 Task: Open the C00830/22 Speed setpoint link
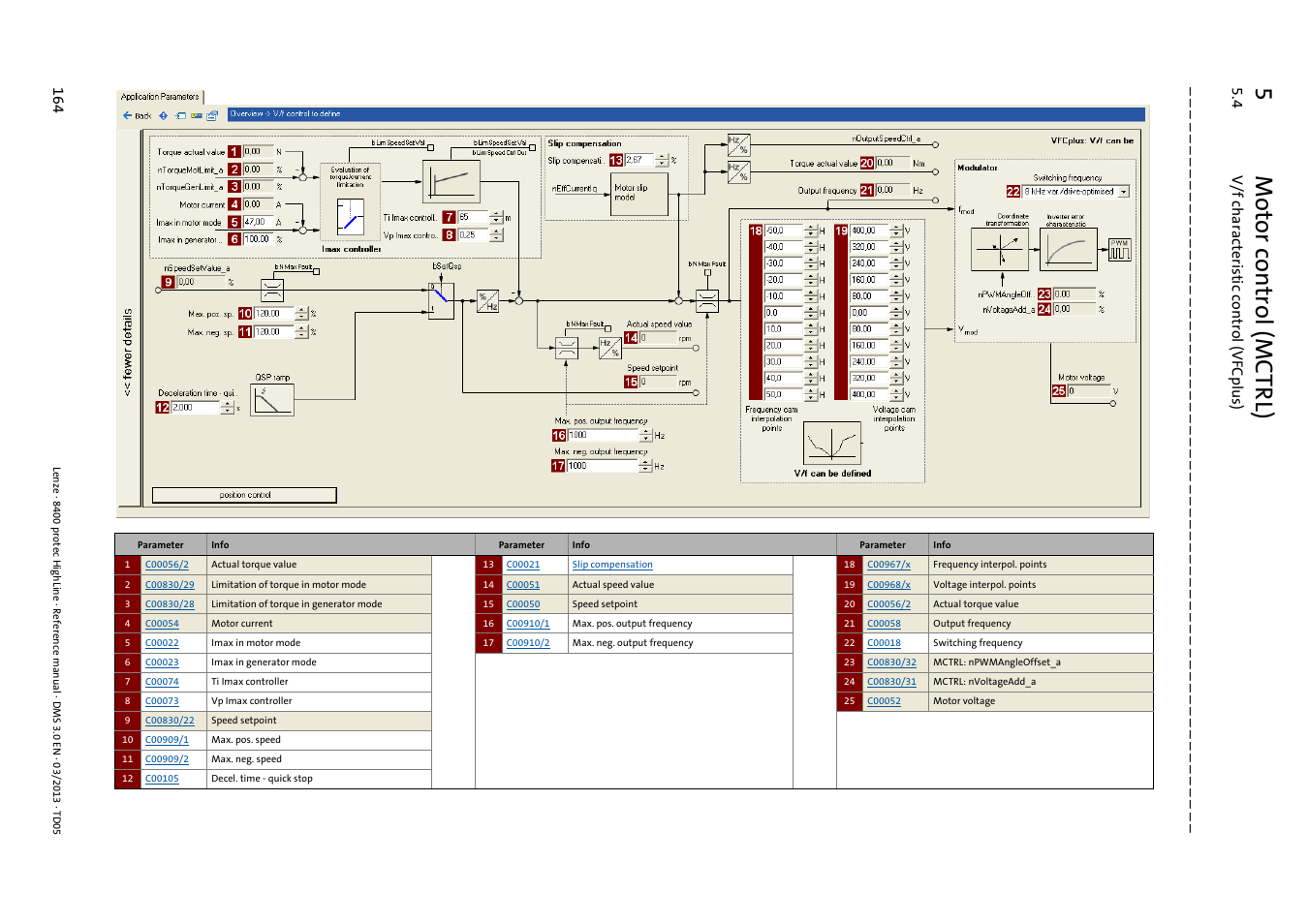[170, 721]
